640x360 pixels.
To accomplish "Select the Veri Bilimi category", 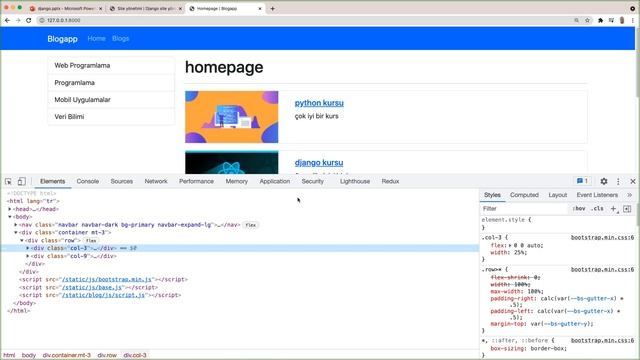I will tap(111, 117).
